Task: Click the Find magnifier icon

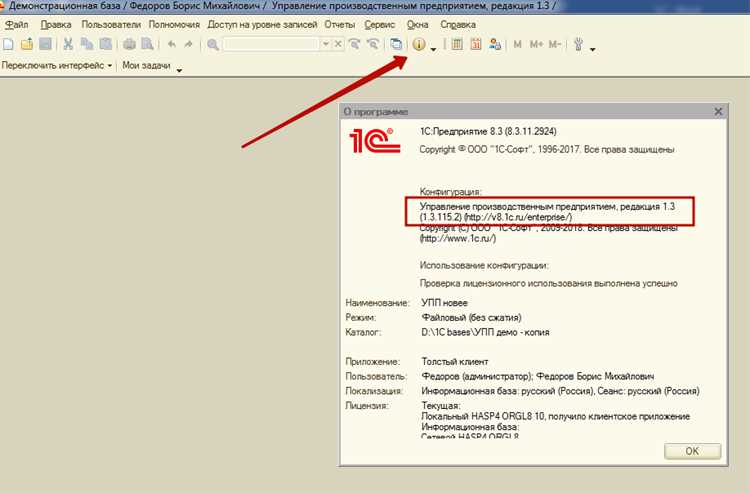Action: (x=213, y=44)
